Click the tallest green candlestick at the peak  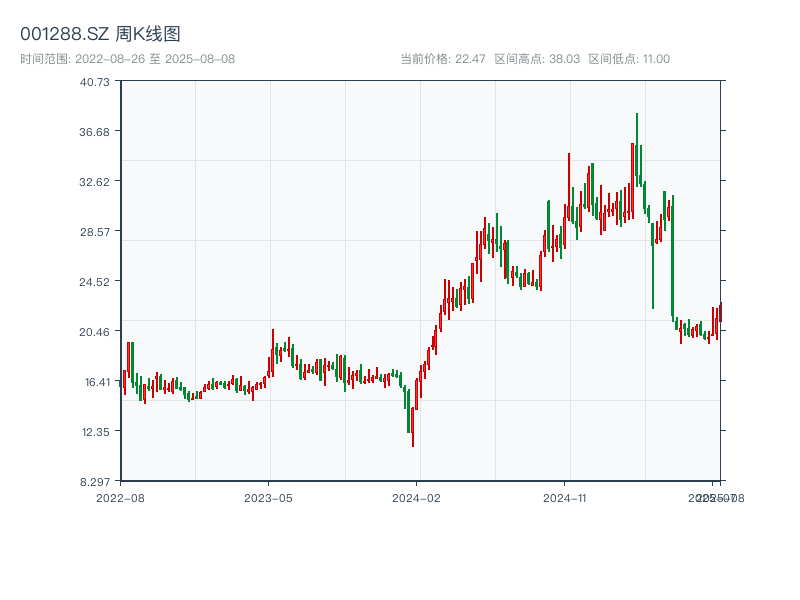(637, 148)
